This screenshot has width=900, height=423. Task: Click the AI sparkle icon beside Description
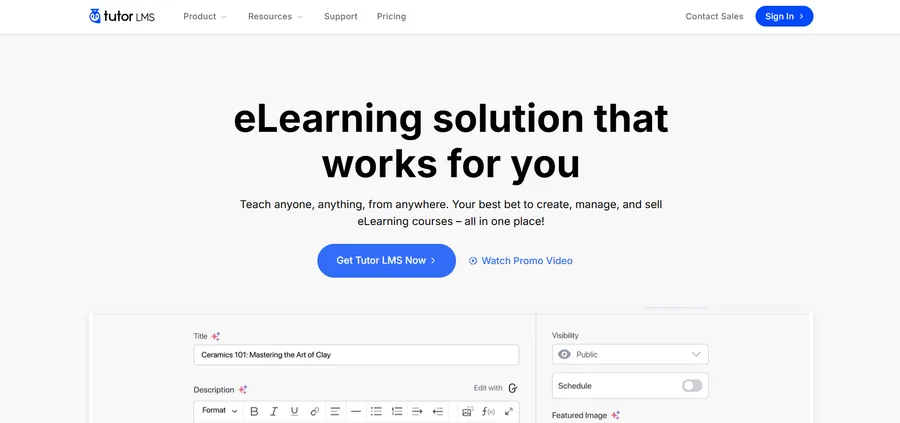coord(243,390)
